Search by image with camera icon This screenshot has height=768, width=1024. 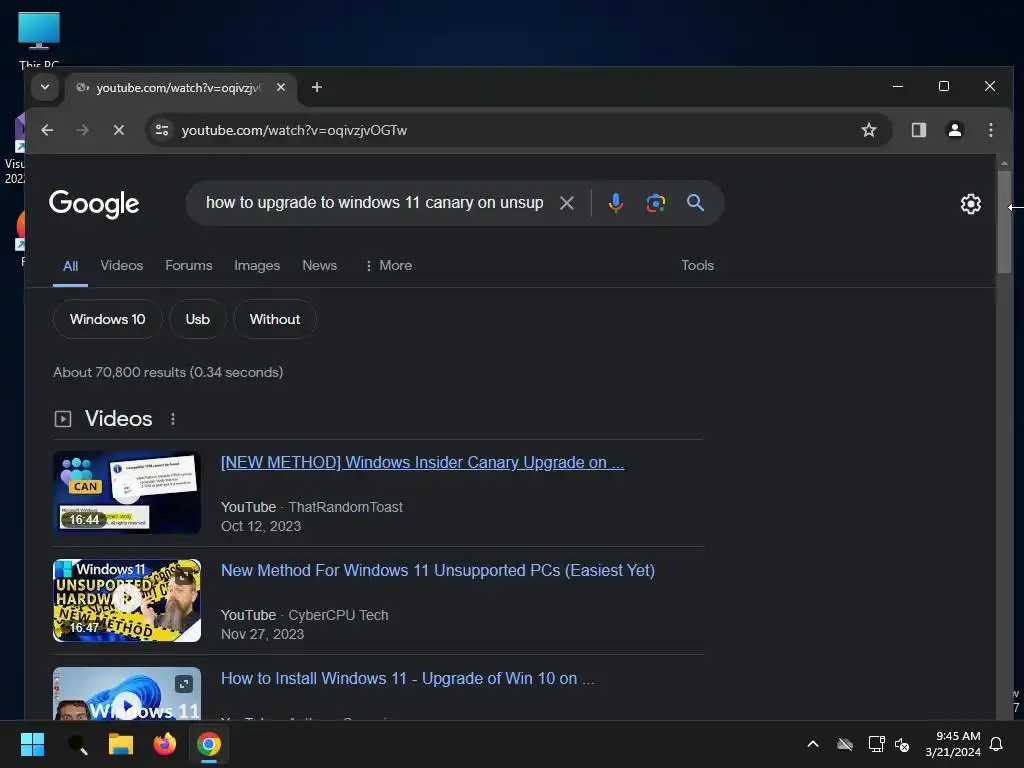coord(656,203)
